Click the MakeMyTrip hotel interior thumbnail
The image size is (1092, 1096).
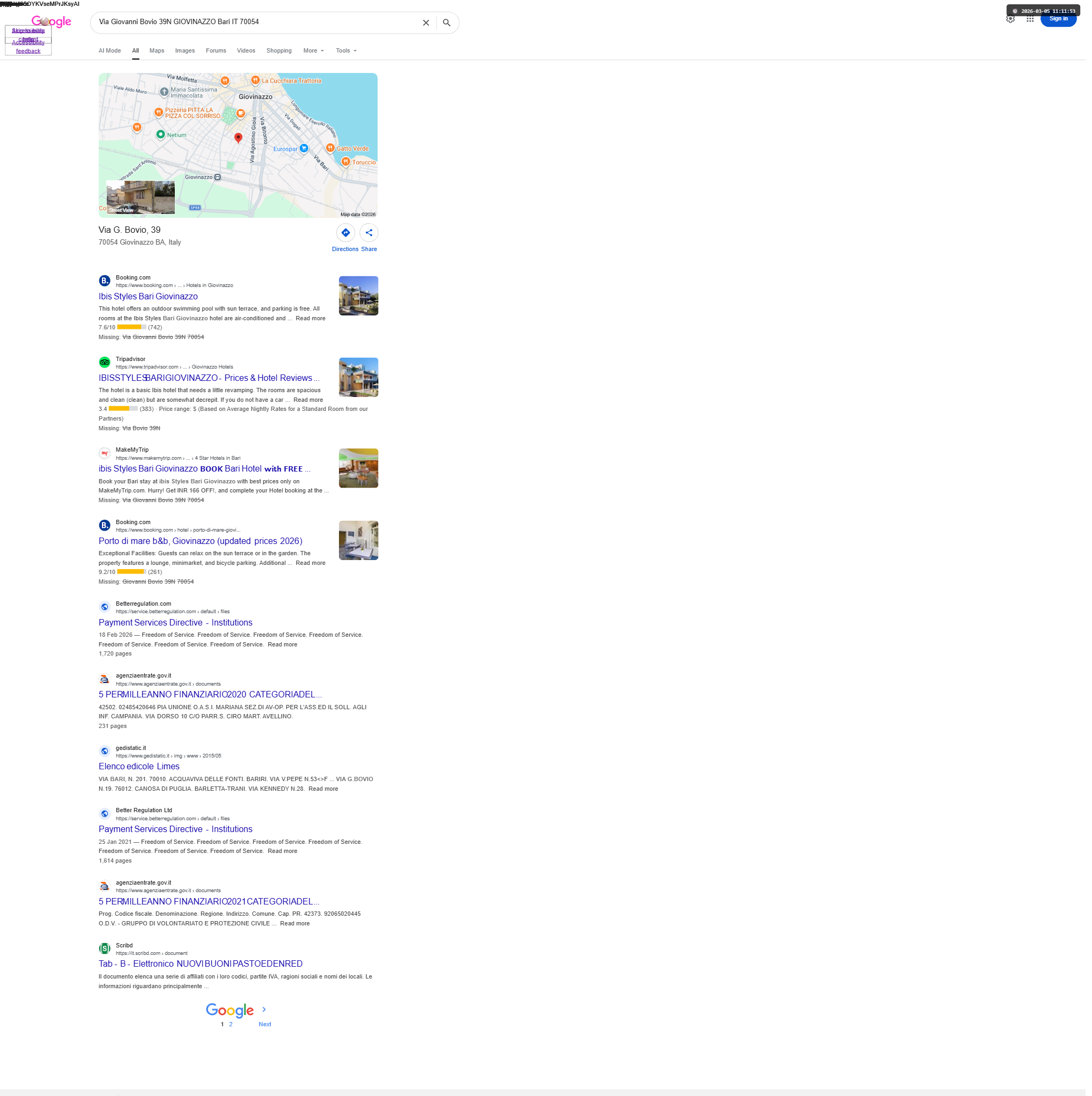coord(361,471)
